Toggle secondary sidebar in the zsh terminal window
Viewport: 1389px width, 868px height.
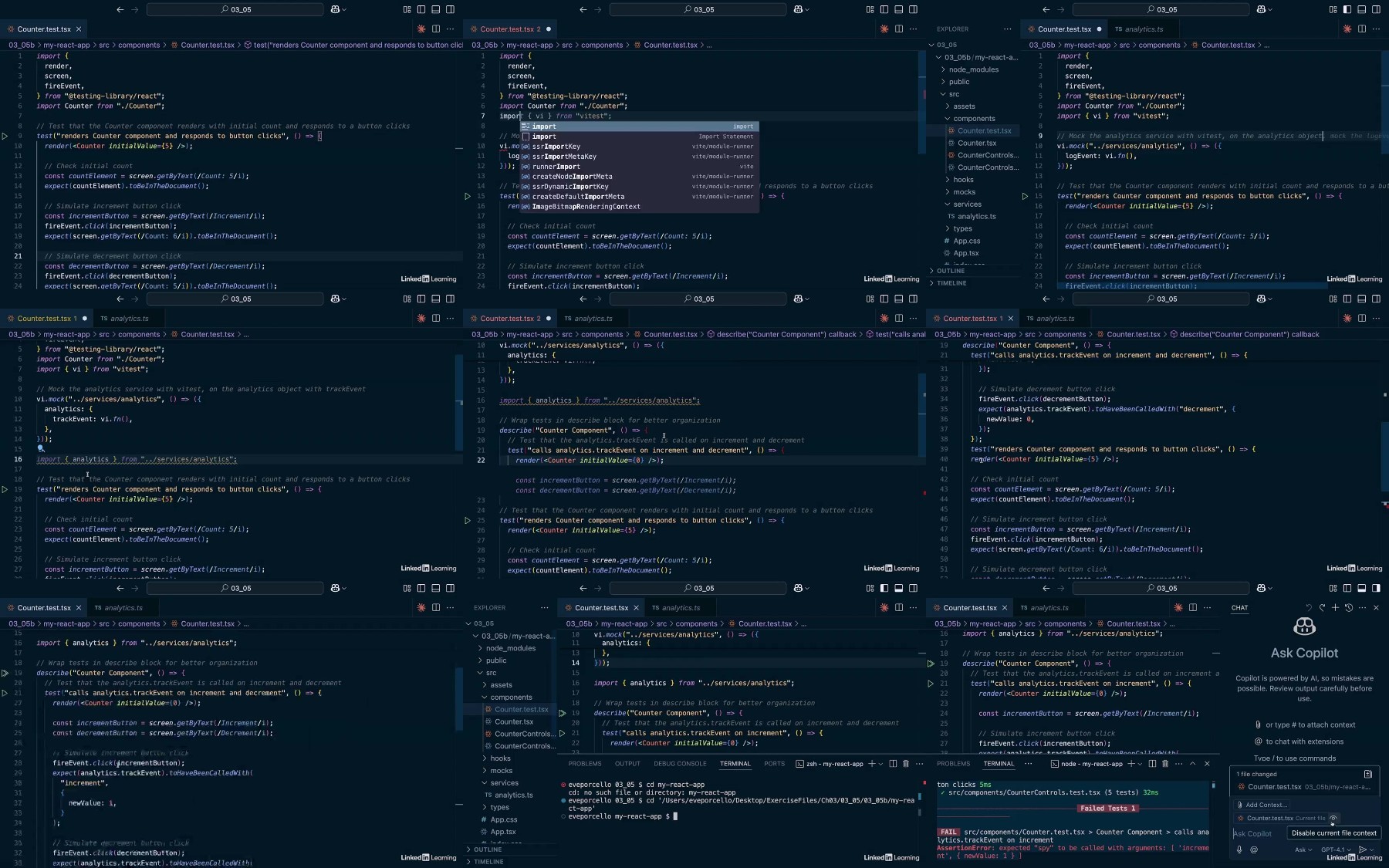914,588
